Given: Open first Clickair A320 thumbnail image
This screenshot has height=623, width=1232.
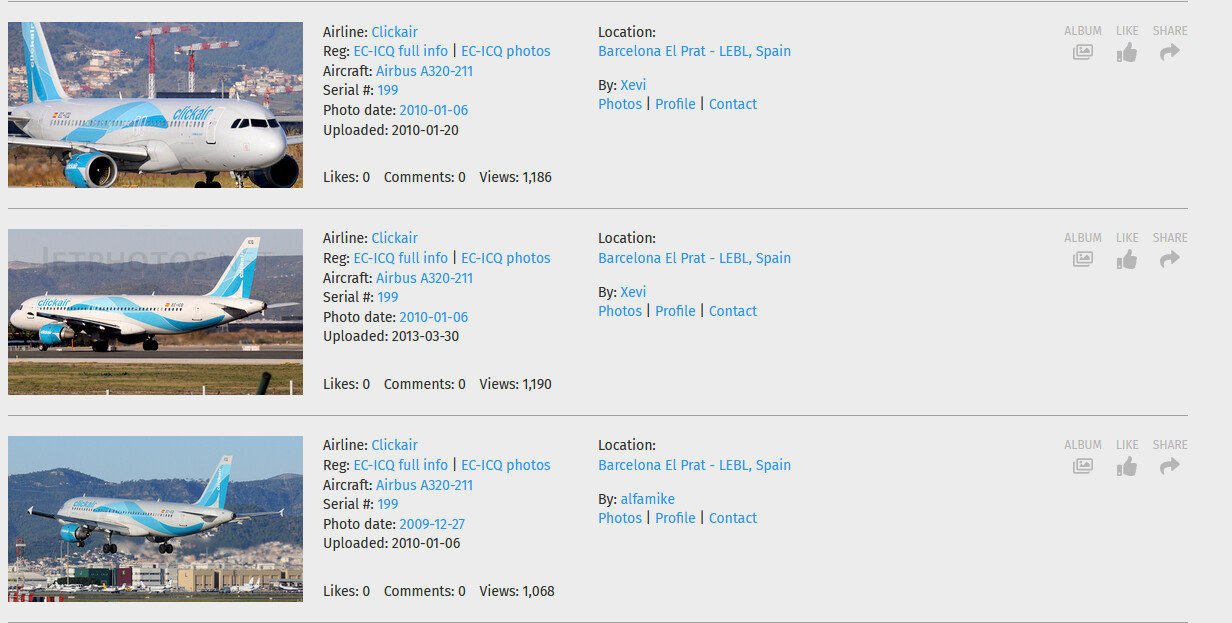Looking at the screenshot, I should pyautogui.click(x=155, y=105).
